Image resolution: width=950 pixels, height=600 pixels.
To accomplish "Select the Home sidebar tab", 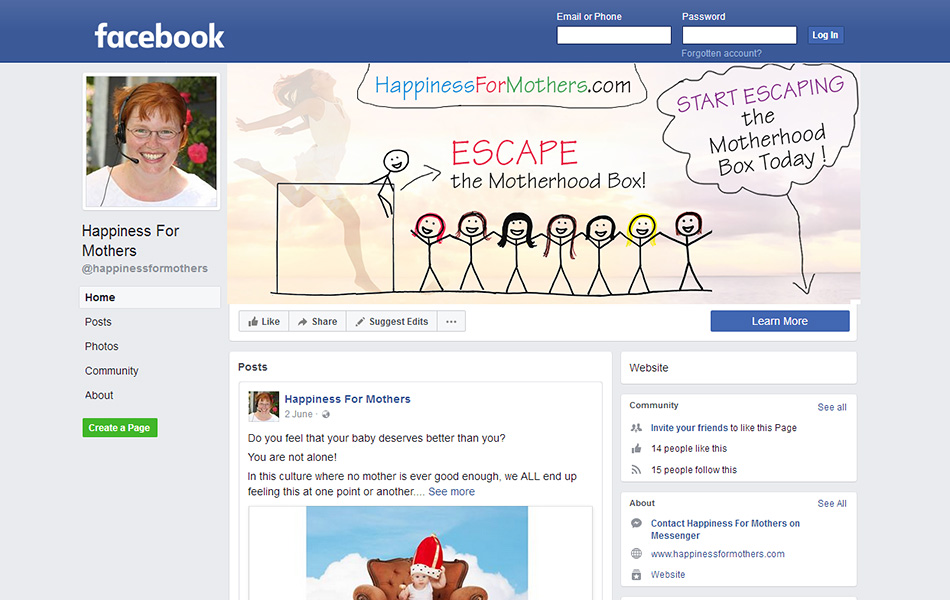I will (150, 298).
